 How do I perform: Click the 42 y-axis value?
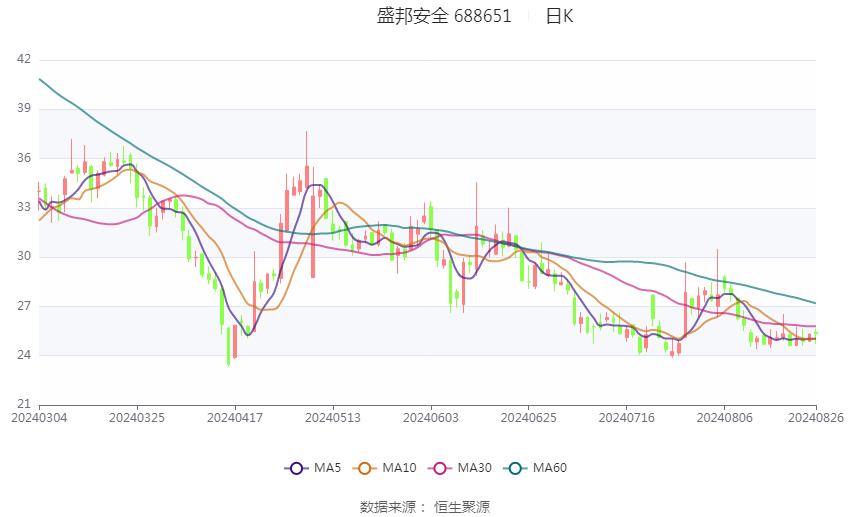[x=24, y=59]
